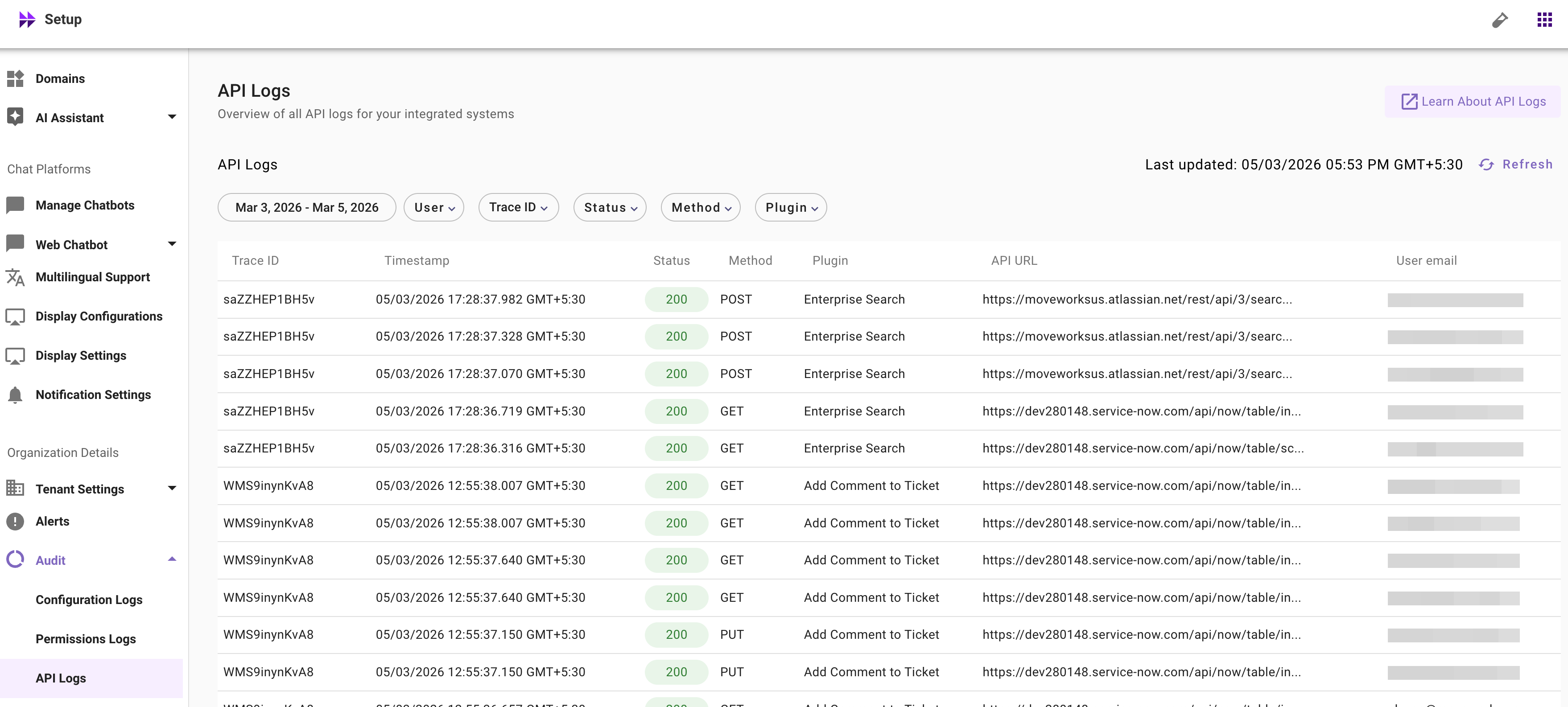The width and height of the screenshot is (1568, 707).
Task: Expand the AI Assistant menu arrow
Action: (172, 117)
